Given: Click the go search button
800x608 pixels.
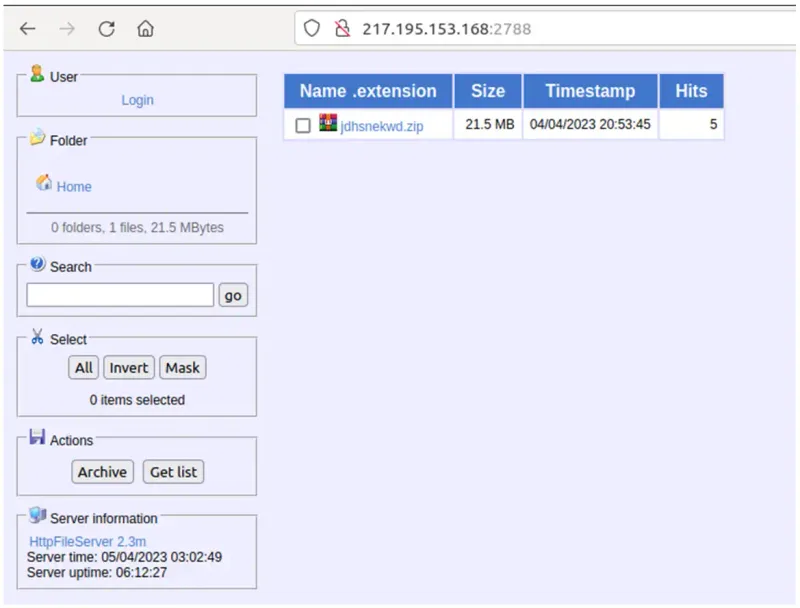Looking at the screenshot, I should click(233, 295).
